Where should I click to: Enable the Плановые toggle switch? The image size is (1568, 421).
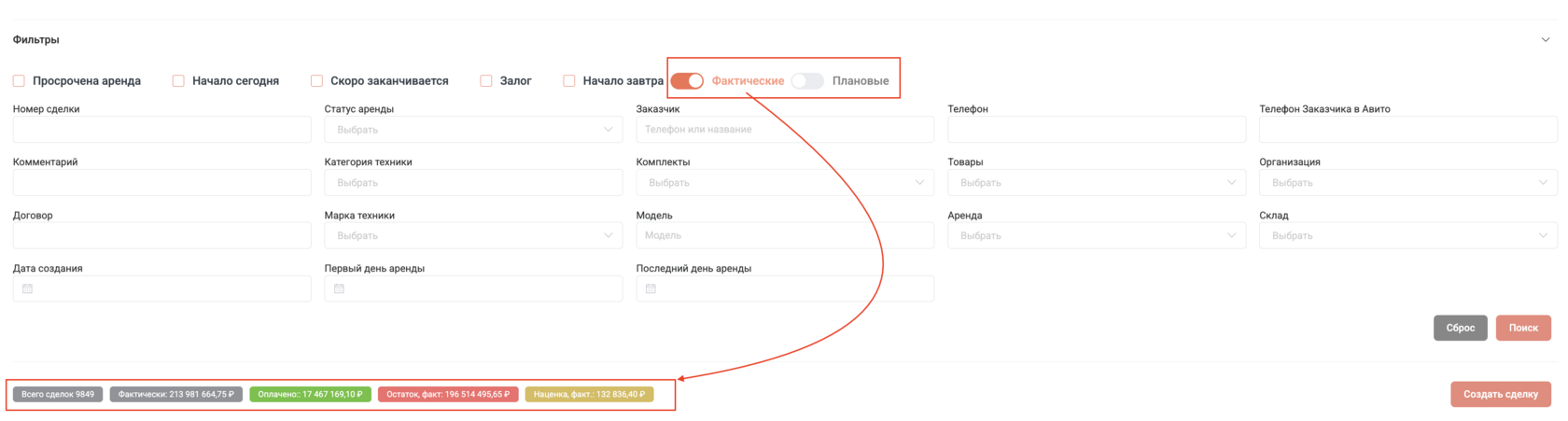[808, 81]
